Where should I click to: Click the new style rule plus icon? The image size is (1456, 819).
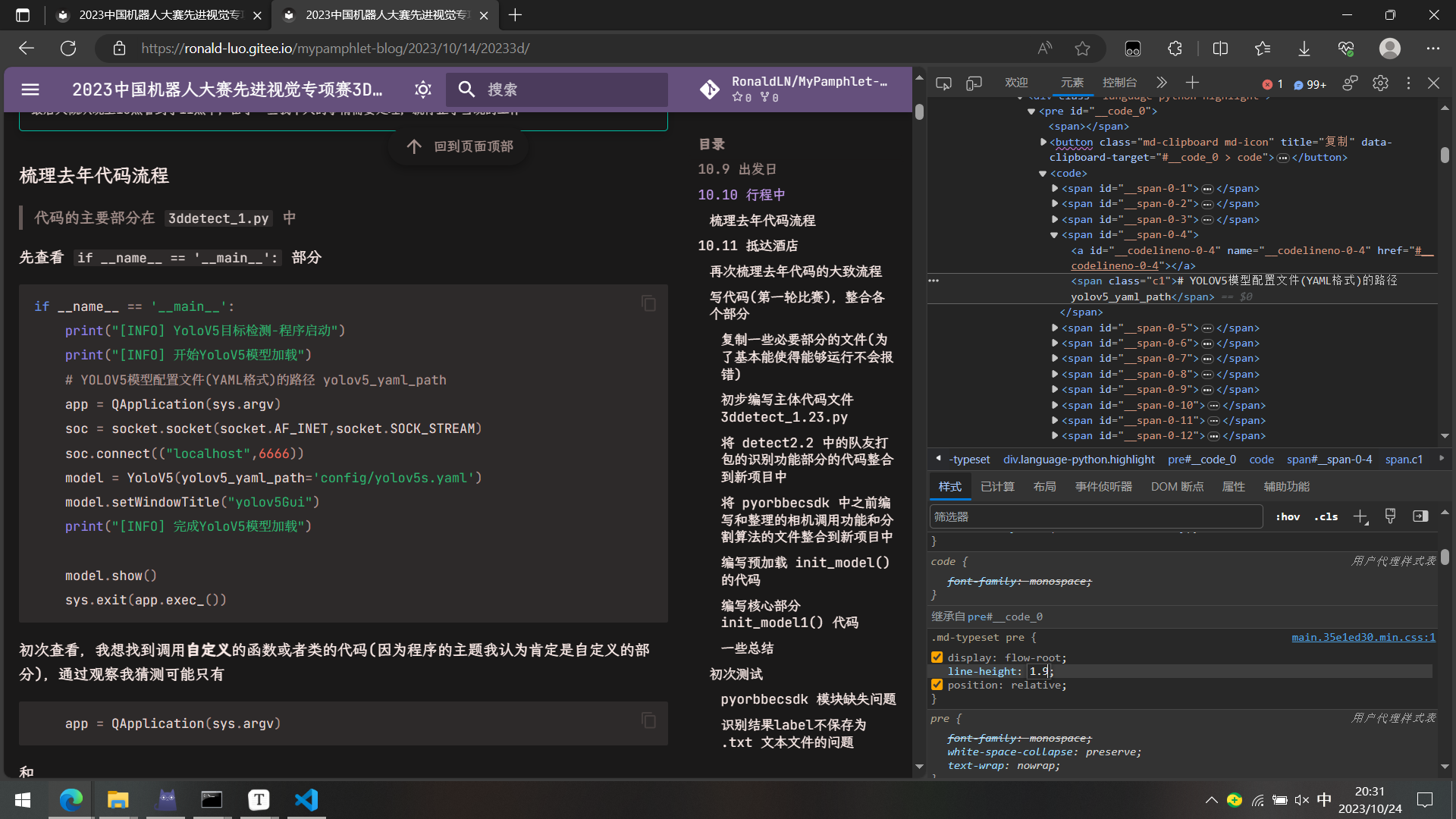pos(1360,517)
